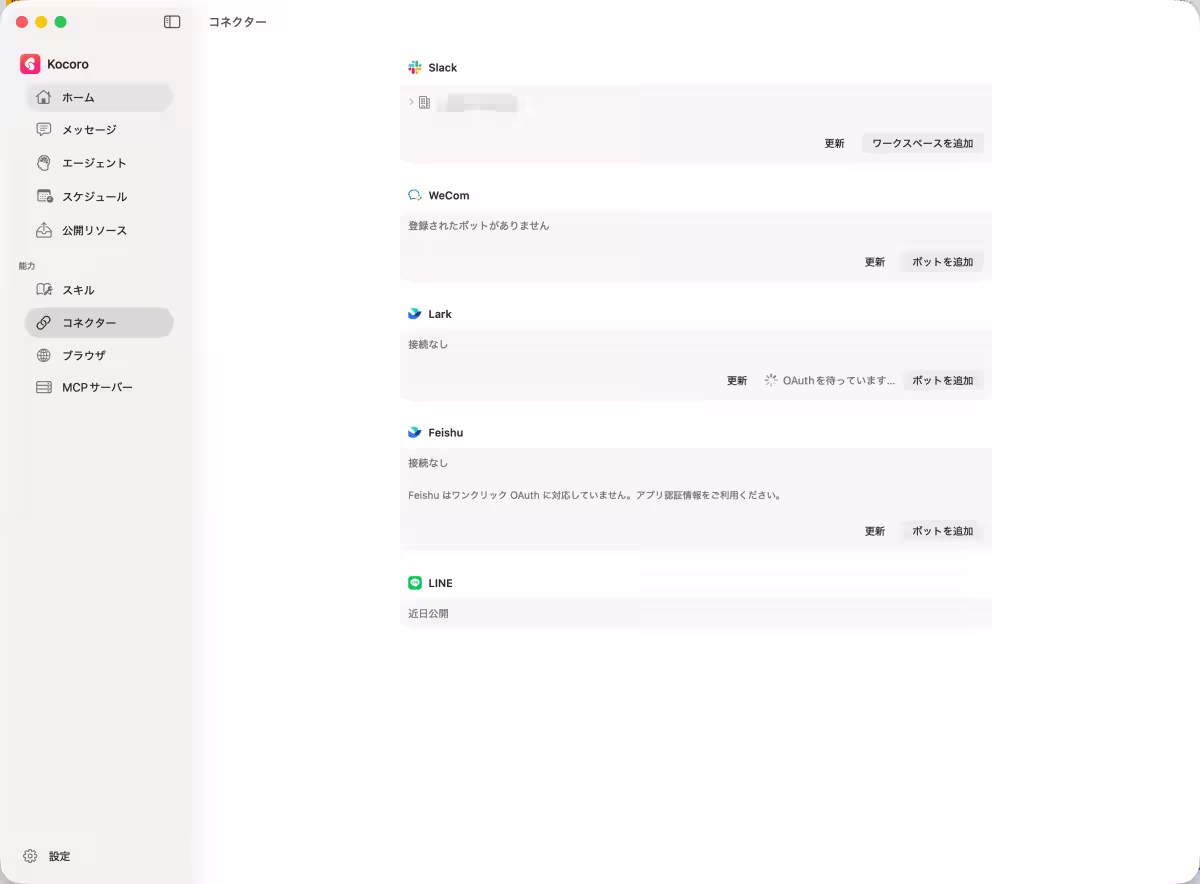
Task: Click the home icon beside ホーム
Action: (44, 97)
